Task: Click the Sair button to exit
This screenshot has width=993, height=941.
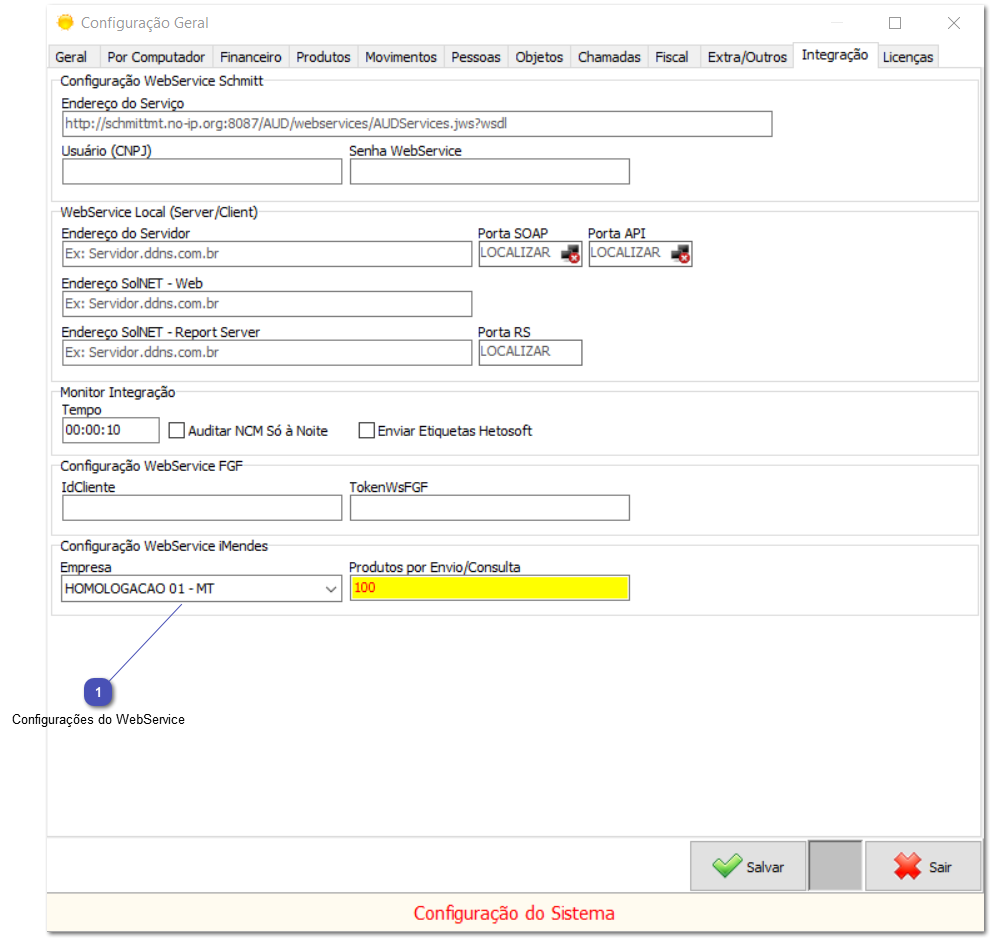Action: [923, 866]
